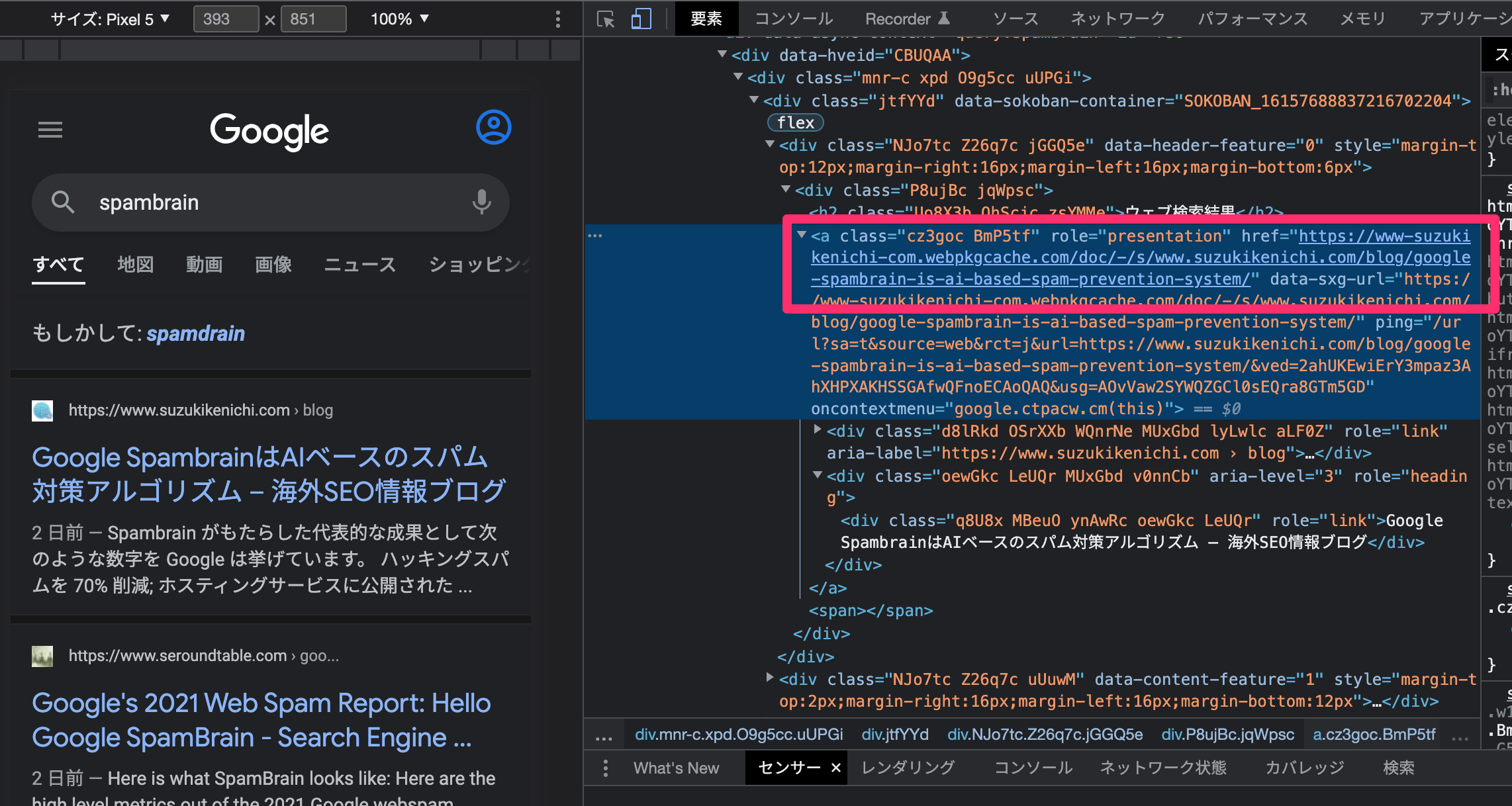
Task: Click the seroundtable.com site favicon
Action: click(x=42, y=656)
